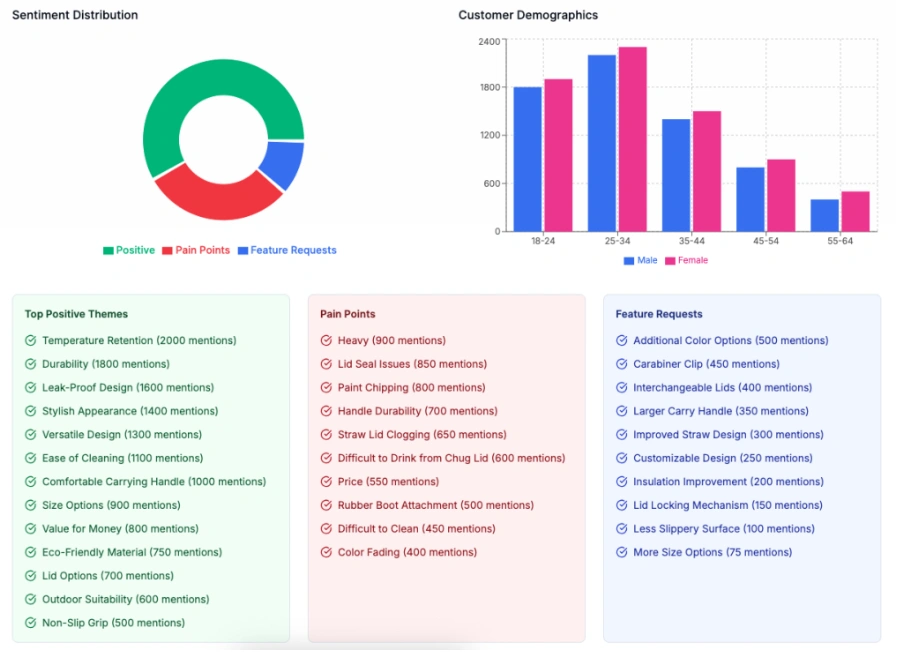The image size is (915, 660).
Task: Click check icon next to Color Fading
Action: tap(326, 553)
